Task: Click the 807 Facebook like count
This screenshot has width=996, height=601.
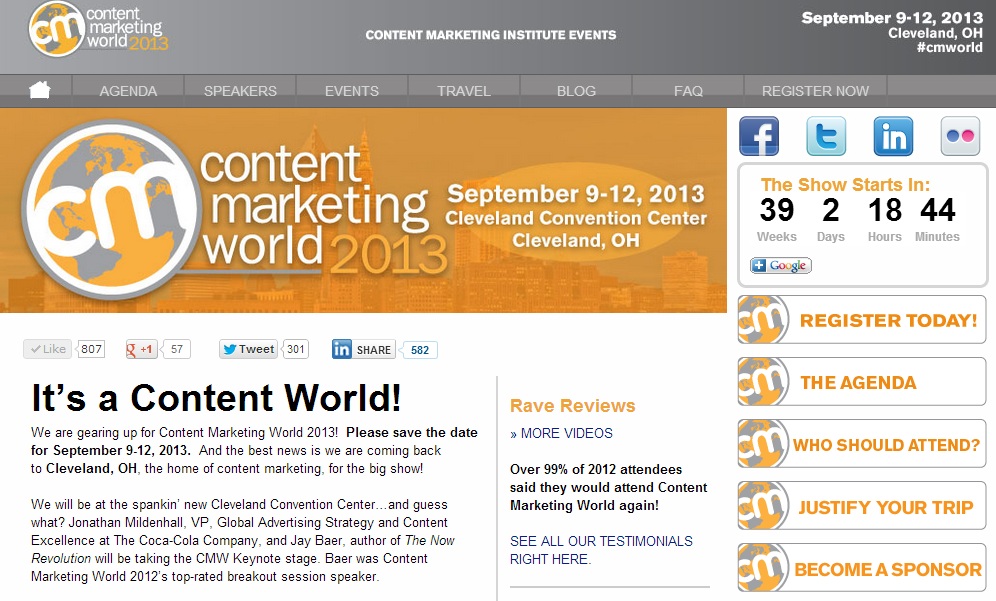Action: tap(91, 349)
